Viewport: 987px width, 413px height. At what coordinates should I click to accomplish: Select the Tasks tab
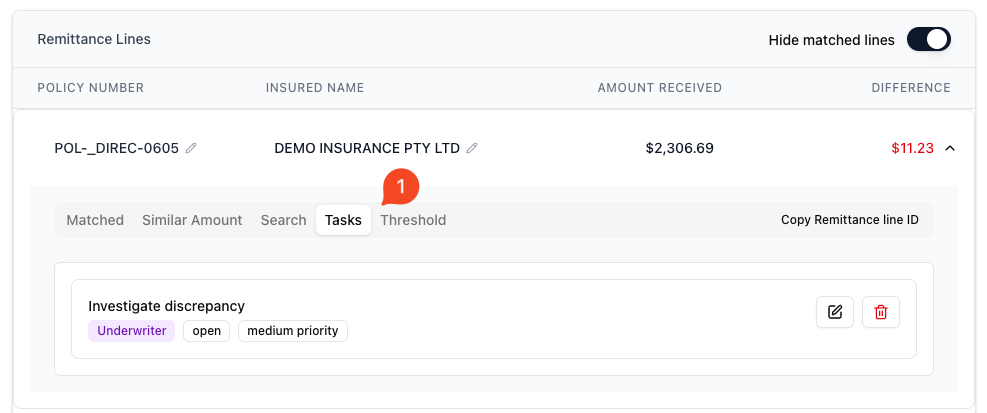(343, 220)
